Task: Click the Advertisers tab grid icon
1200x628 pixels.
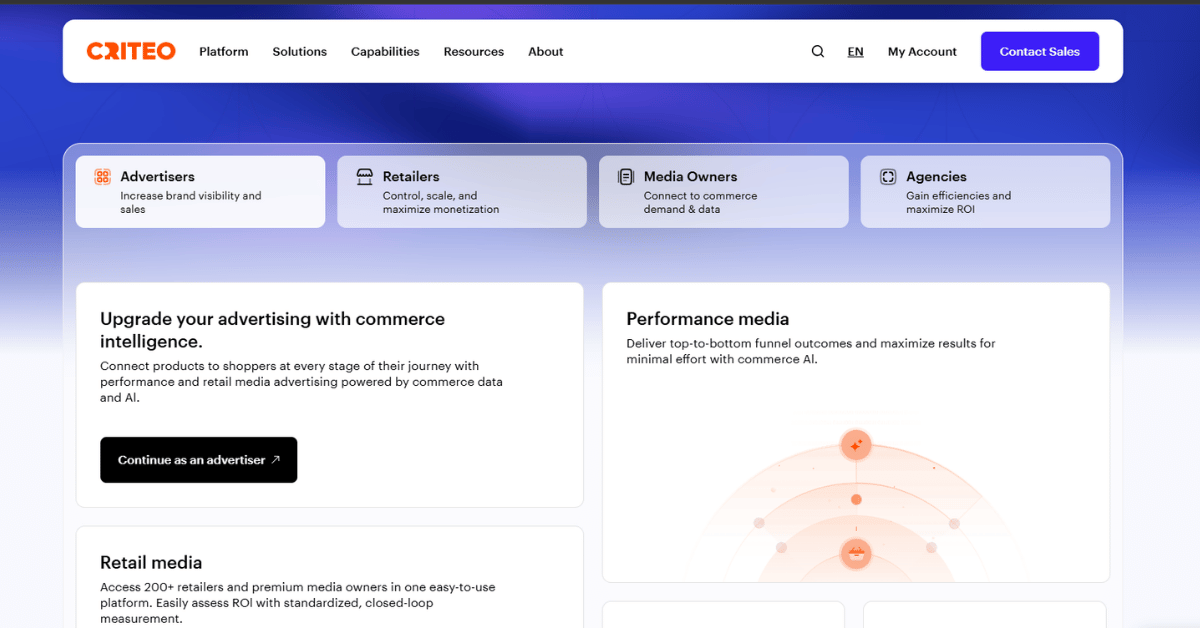Action: 102,177
